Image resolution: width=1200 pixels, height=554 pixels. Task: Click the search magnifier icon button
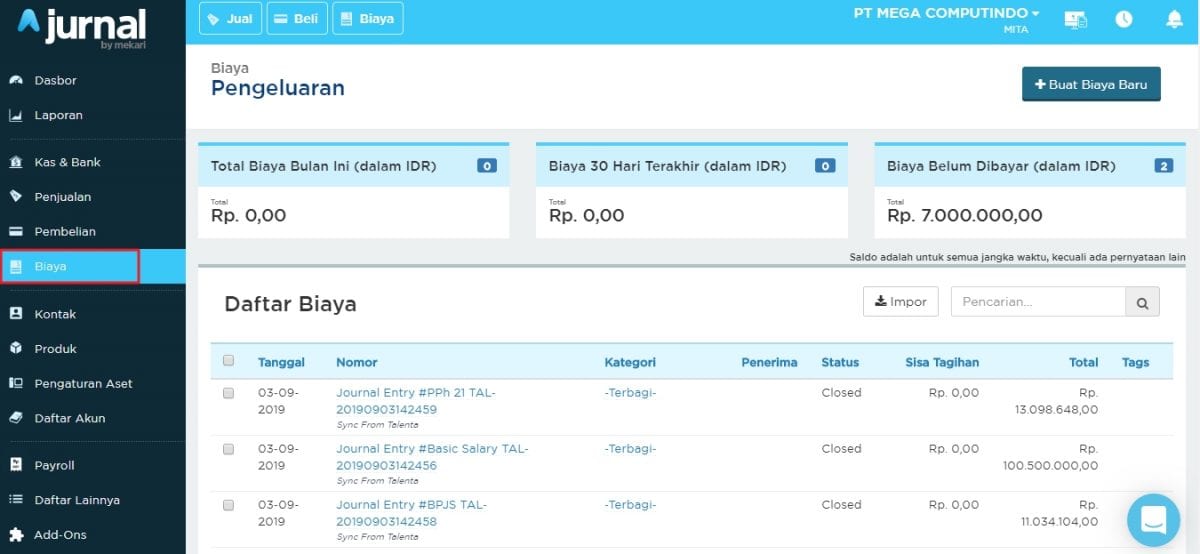click(x=1142, y=302)
